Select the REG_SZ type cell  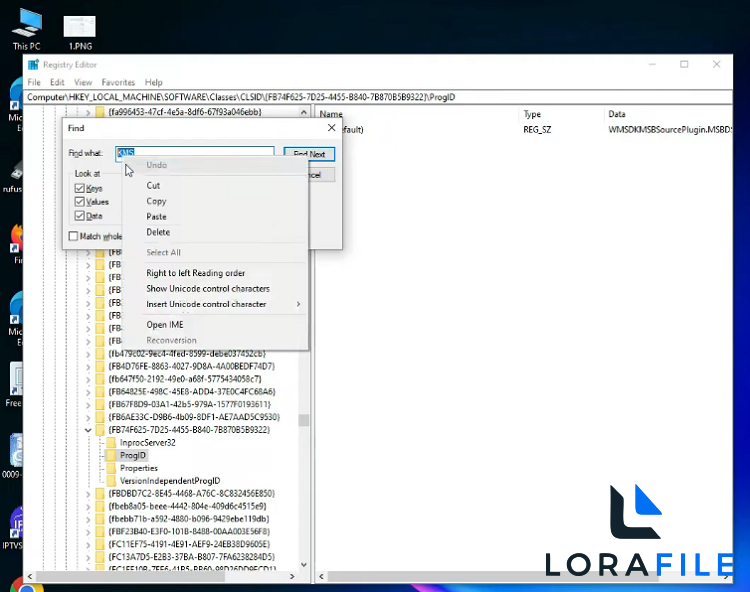coord(537,130)
